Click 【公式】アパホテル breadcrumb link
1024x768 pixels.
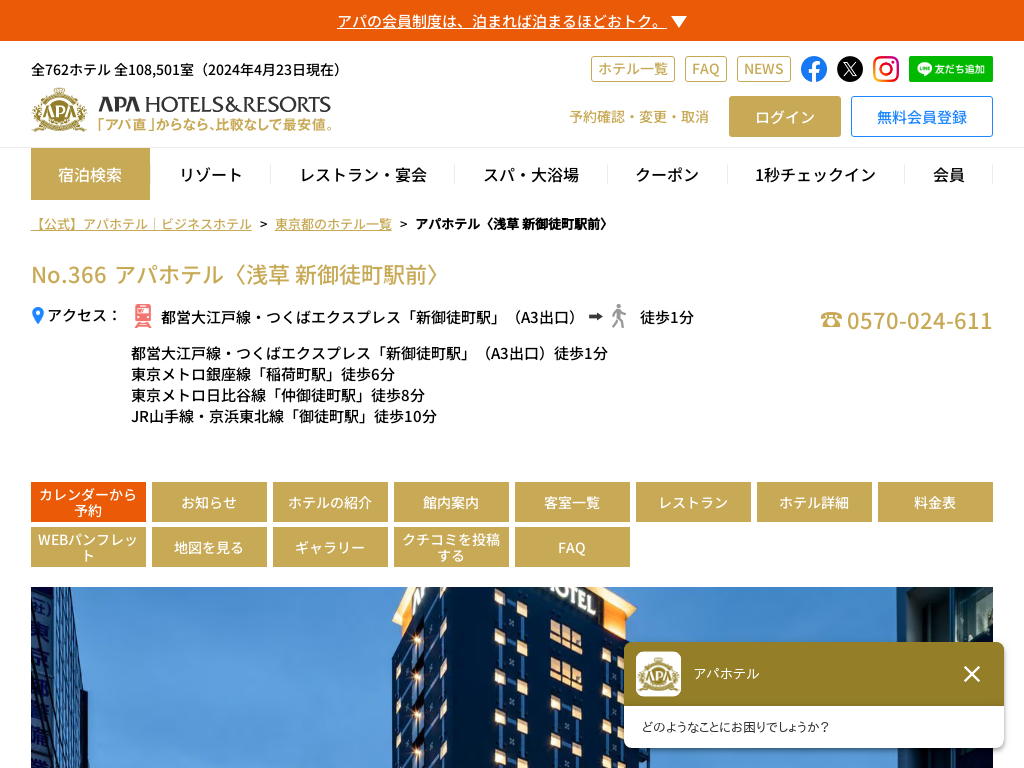pyautogui.click(x=141, y=224)
